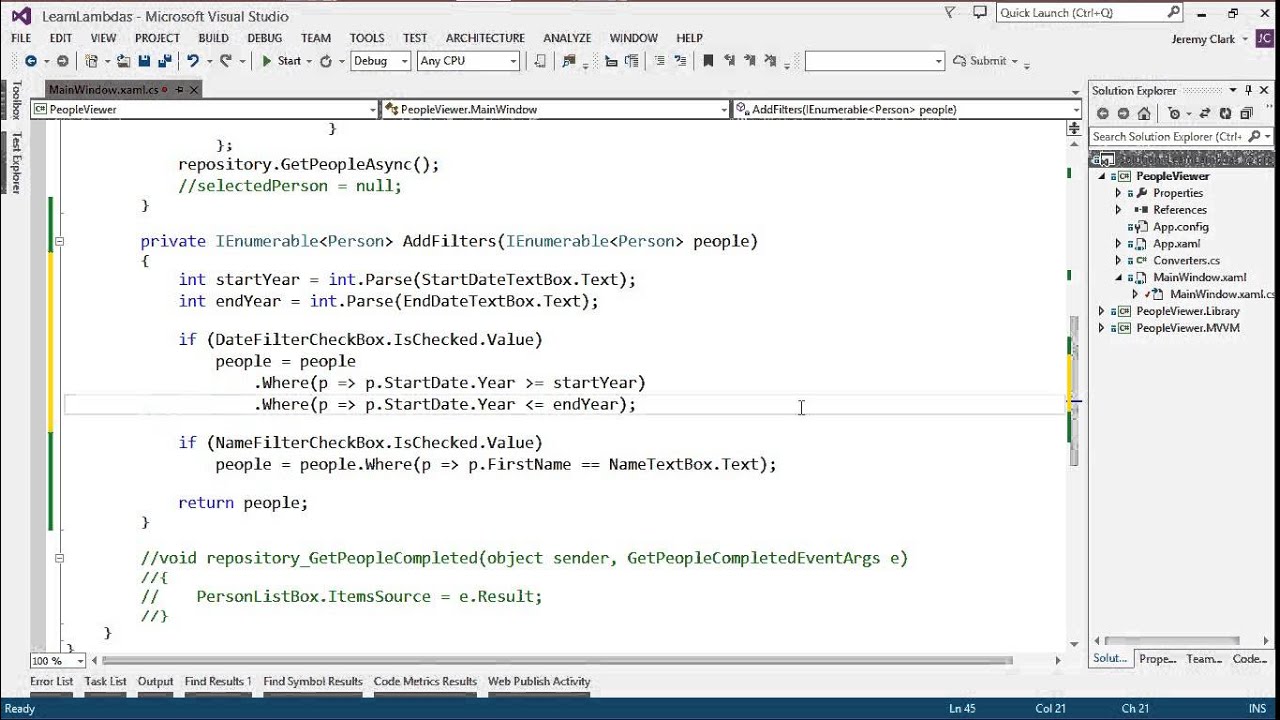Open the DEBUG menu
Viewport: 1280px width, 720px height.
point(265,38)
